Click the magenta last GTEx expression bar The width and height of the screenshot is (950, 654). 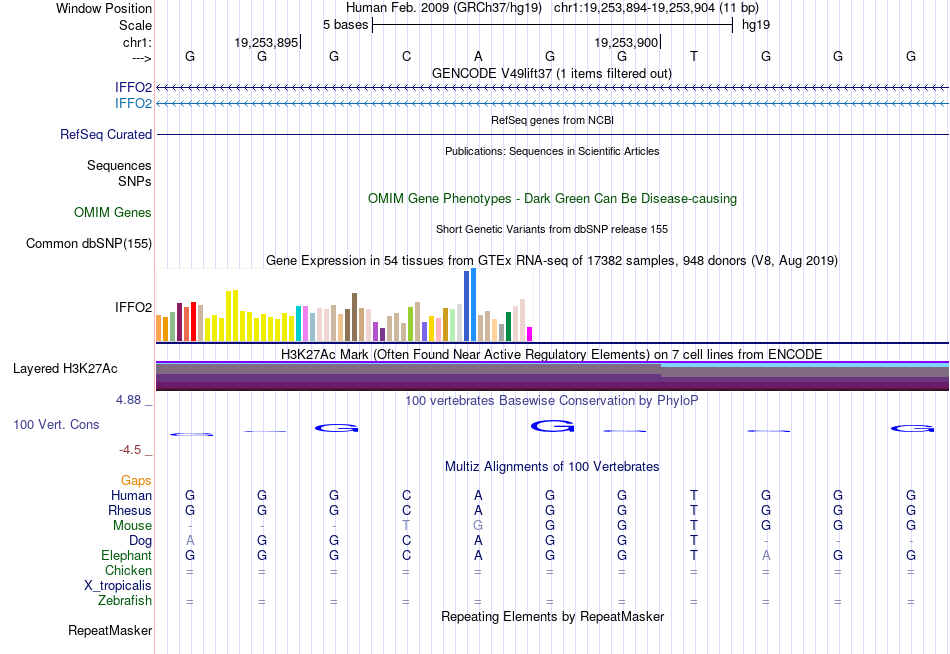pos(530,334)
